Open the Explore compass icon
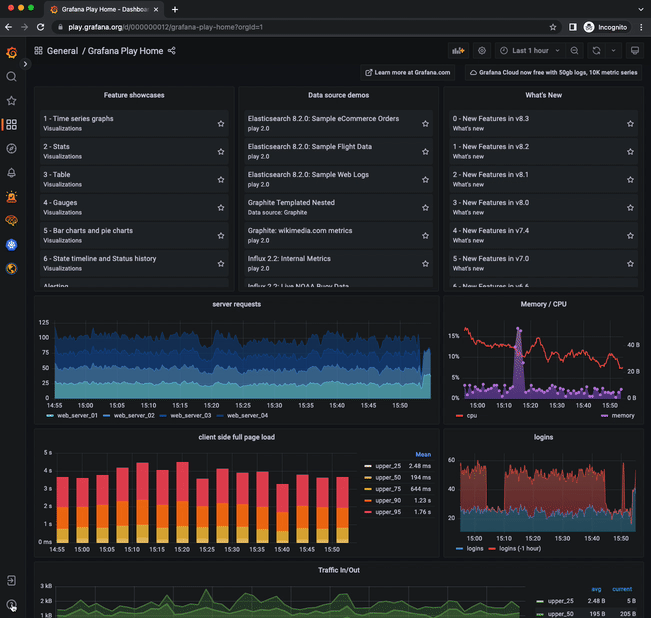The width and height of the screenshot is (651, 618). coord(11,149)
